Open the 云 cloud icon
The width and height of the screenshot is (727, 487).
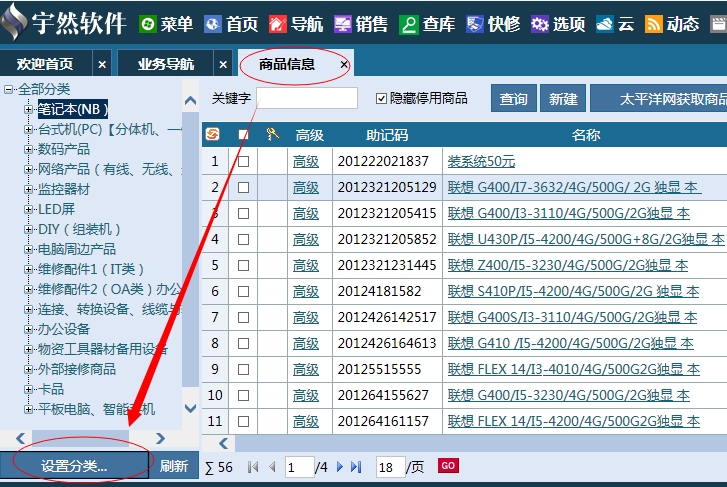pyautogui.click(x=604, y=24)
